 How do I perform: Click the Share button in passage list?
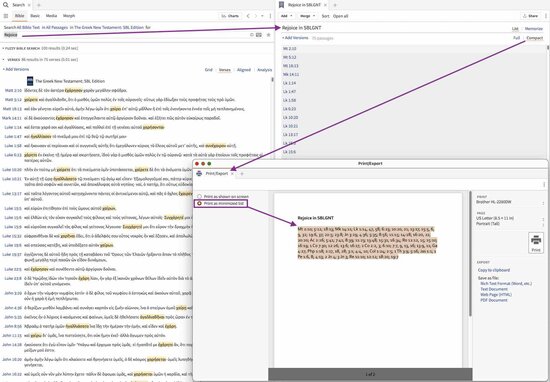coord(530,16)
